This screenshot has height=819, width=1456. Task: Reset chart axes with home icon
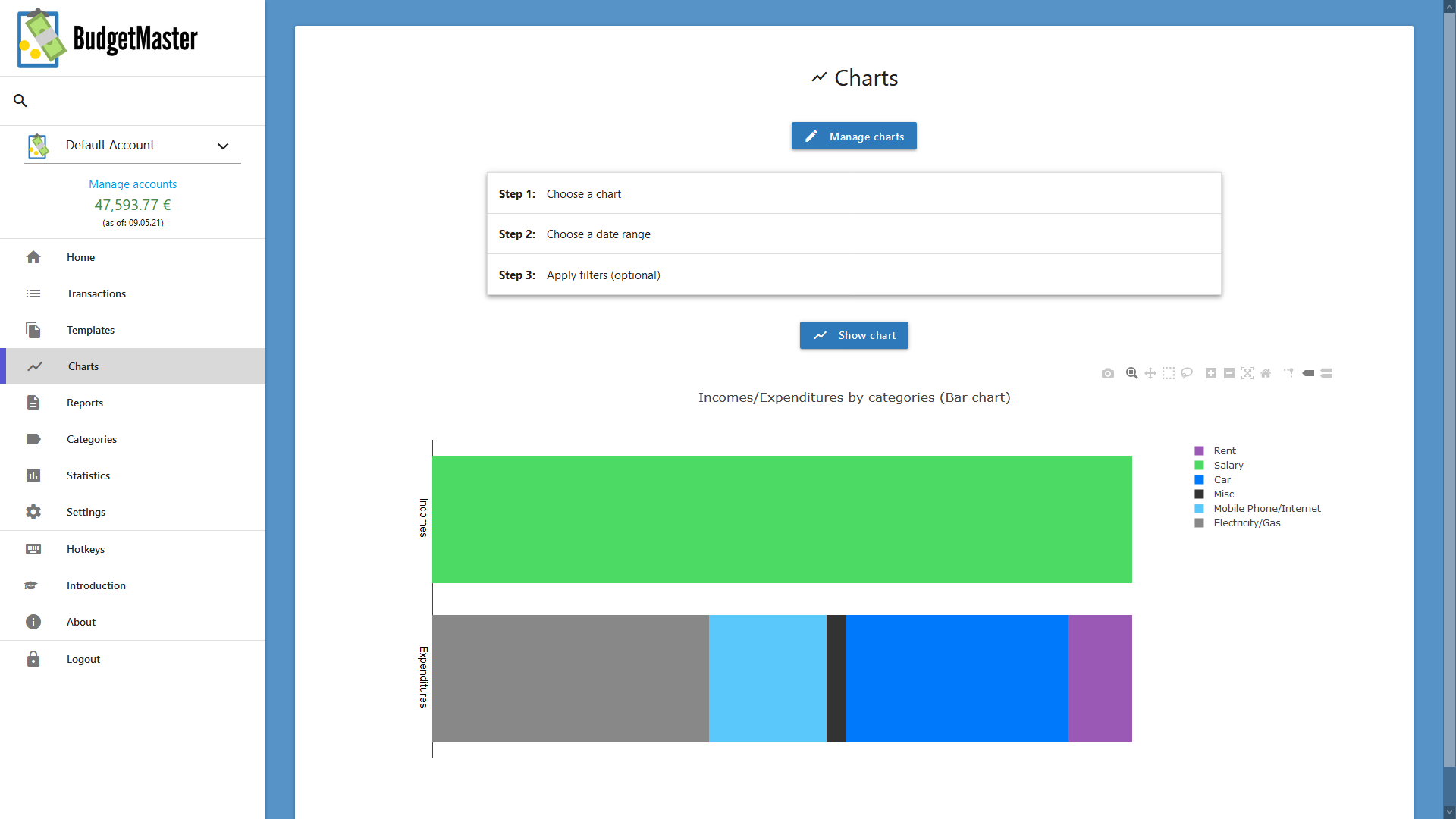tap(1266, 373)
